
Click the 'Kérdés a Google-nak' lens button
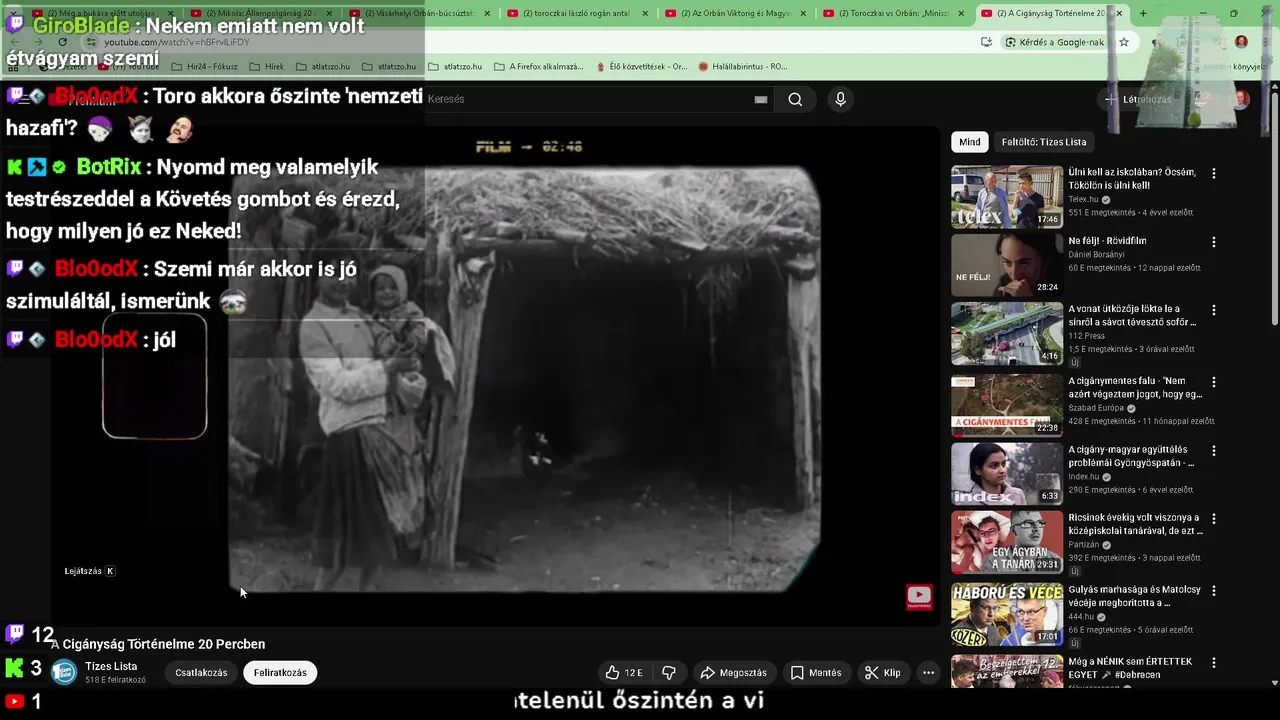[1055, 42]
